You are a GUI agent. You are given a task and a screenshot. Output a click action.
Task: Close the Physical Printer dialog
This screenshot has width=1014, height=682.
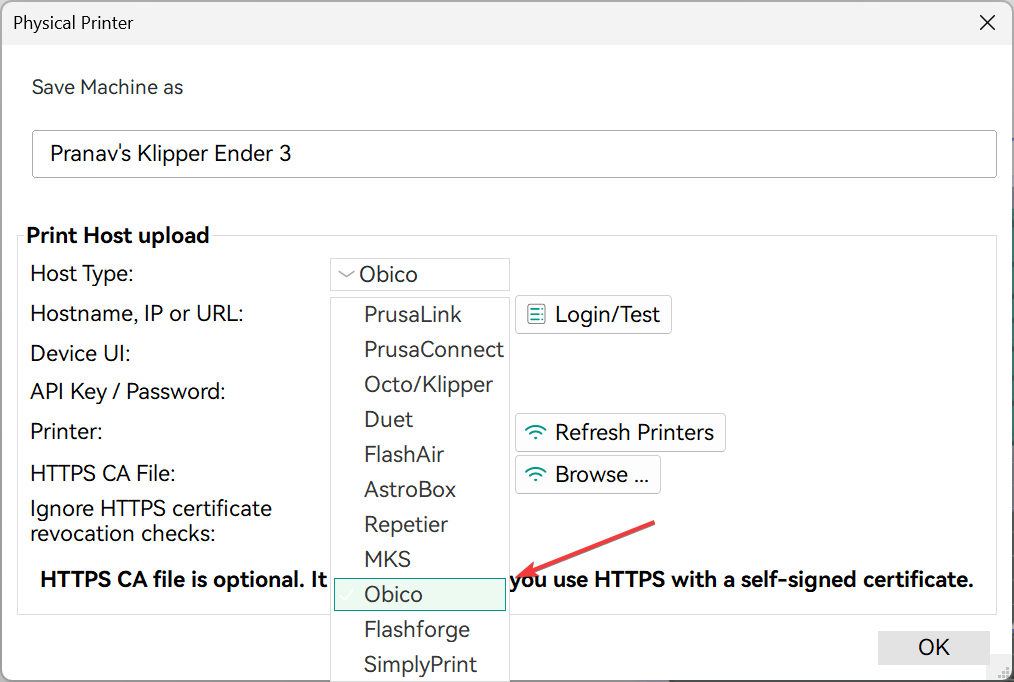pos(987,23)
